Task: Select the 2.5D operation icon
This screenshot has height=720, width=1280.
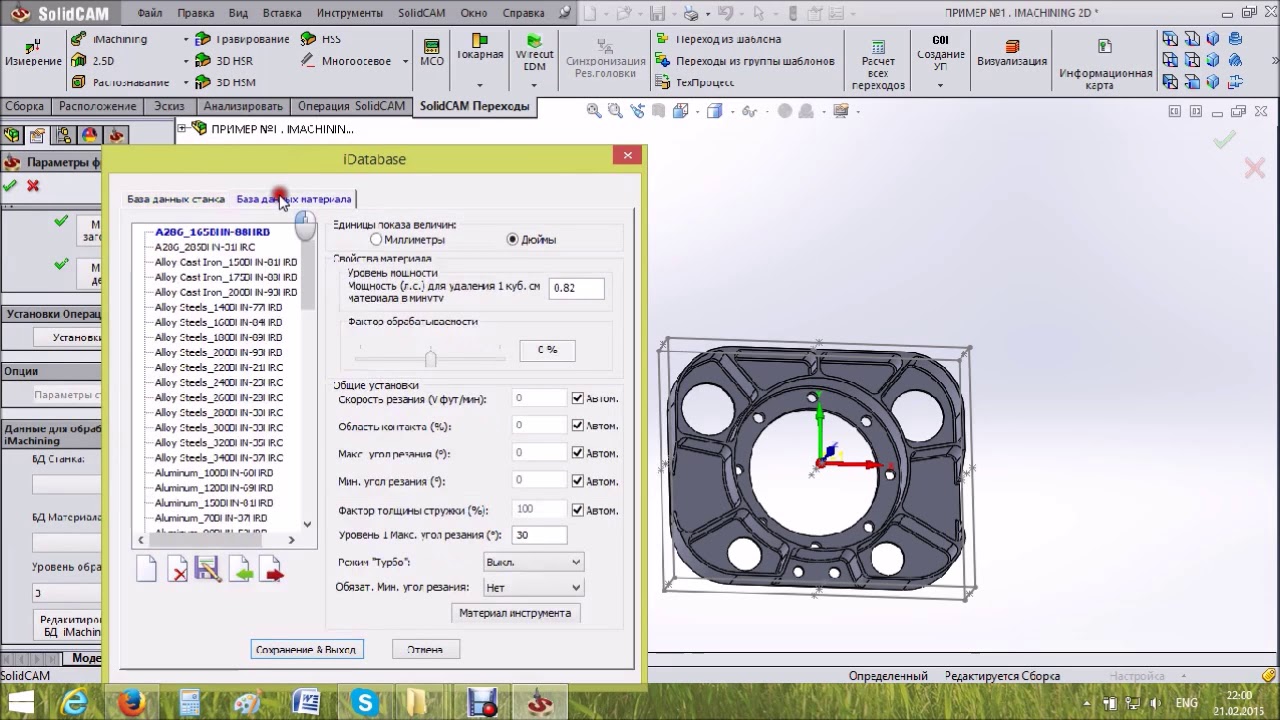Action: [x=79, y=61]
